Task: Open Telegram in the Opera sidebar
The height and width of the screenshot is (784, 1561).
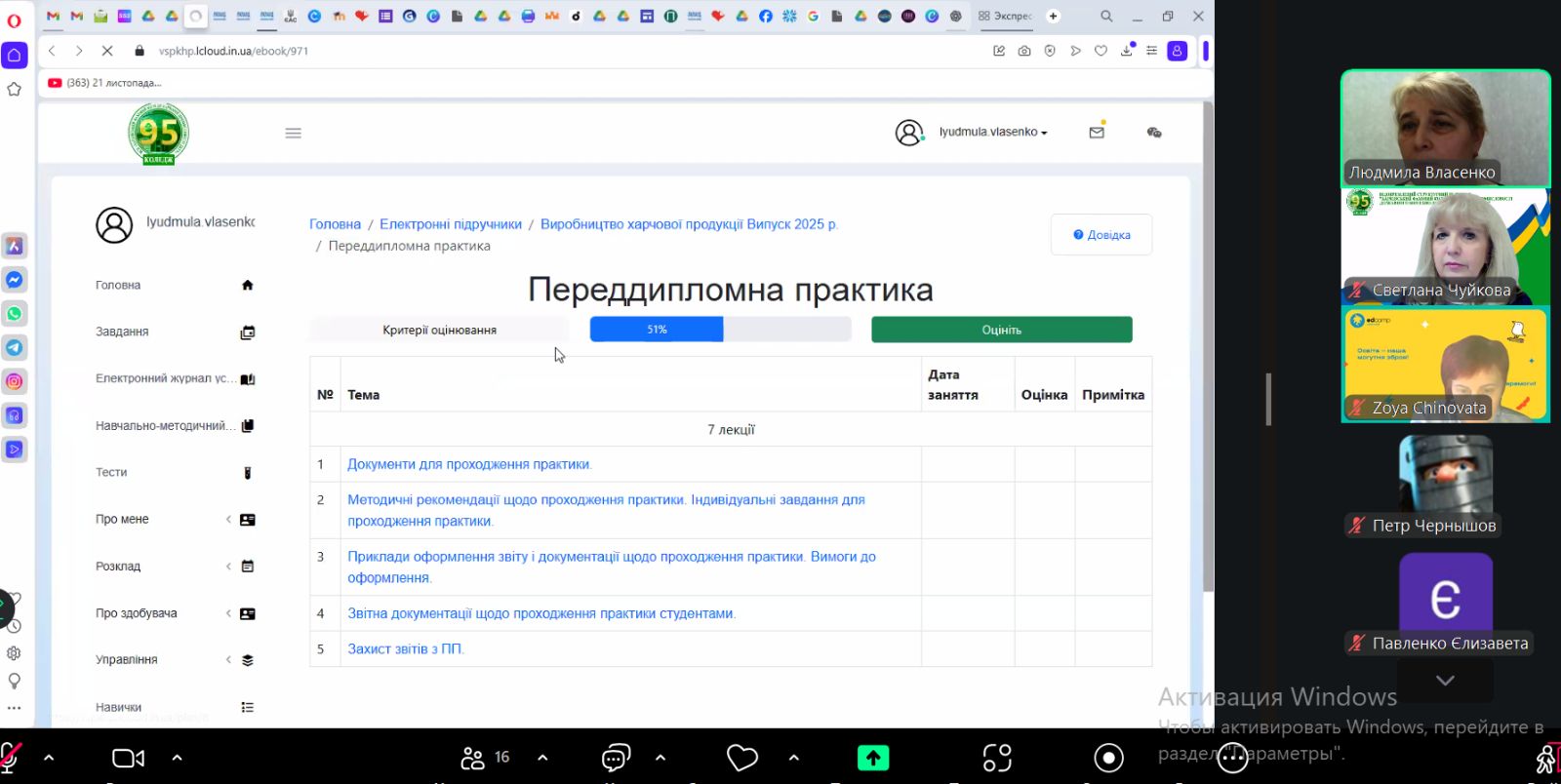Action: coord(15,348)
